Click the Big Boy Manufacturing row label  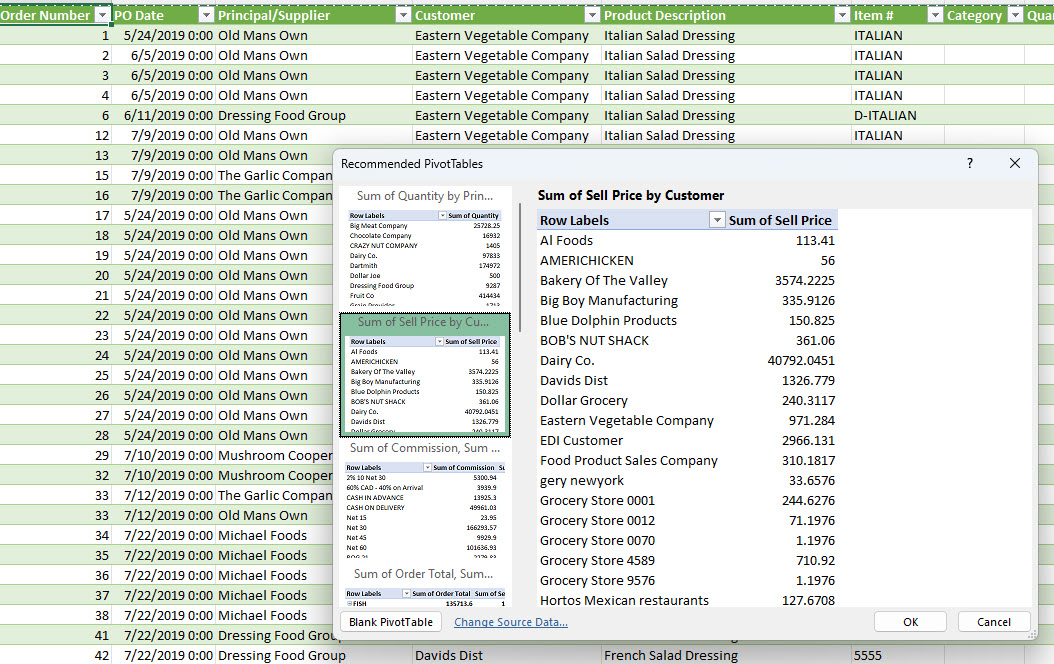coord(609,300)
